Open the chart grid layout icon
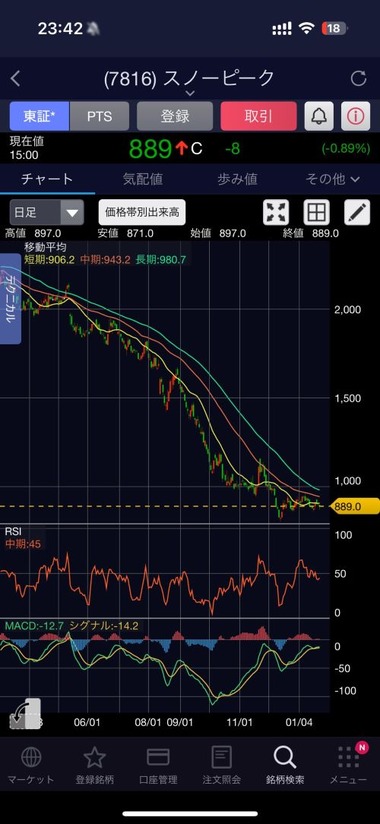 coord(316,212)
